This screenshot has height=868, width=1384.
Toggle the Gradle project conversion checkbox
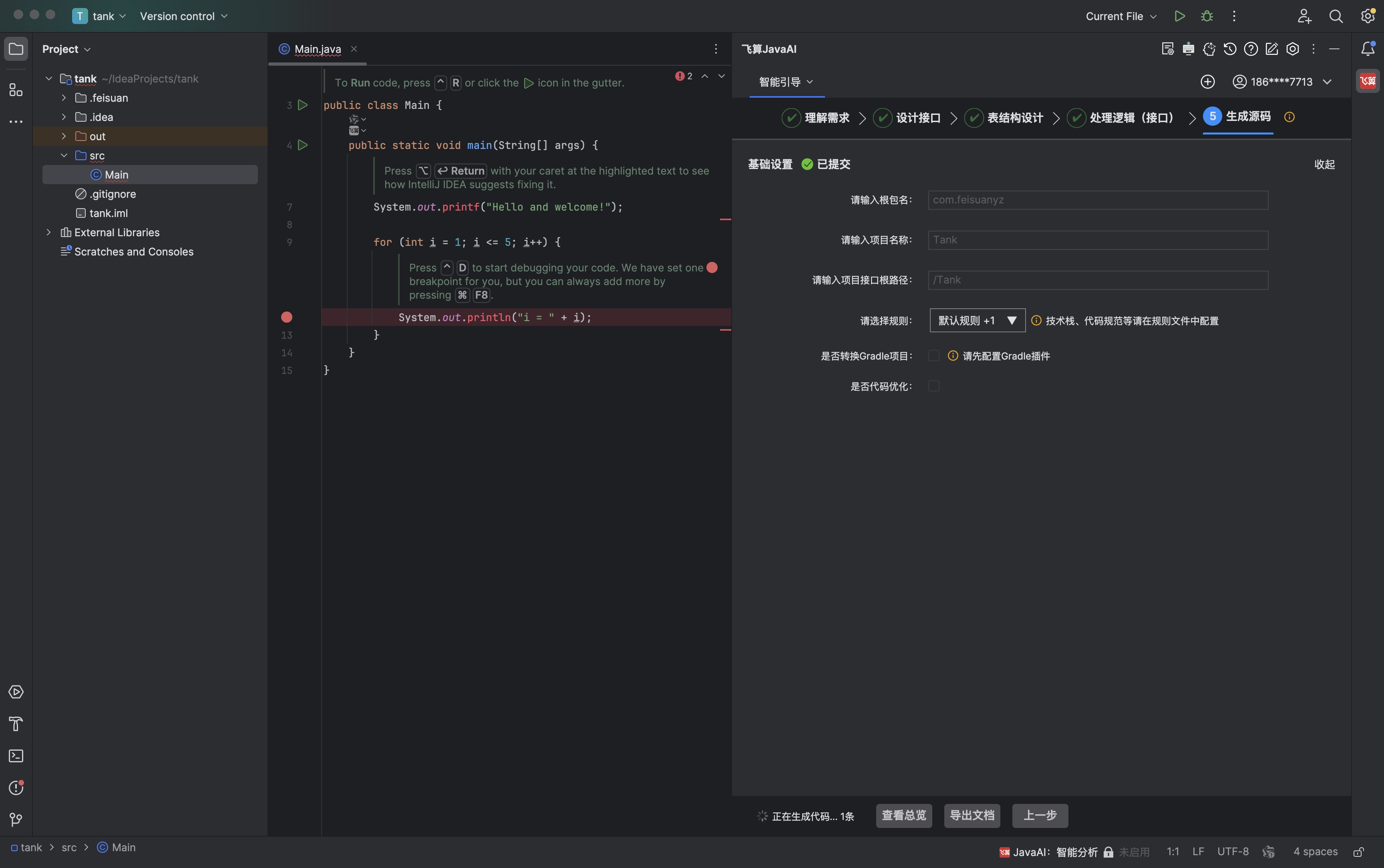coord(934,356)
